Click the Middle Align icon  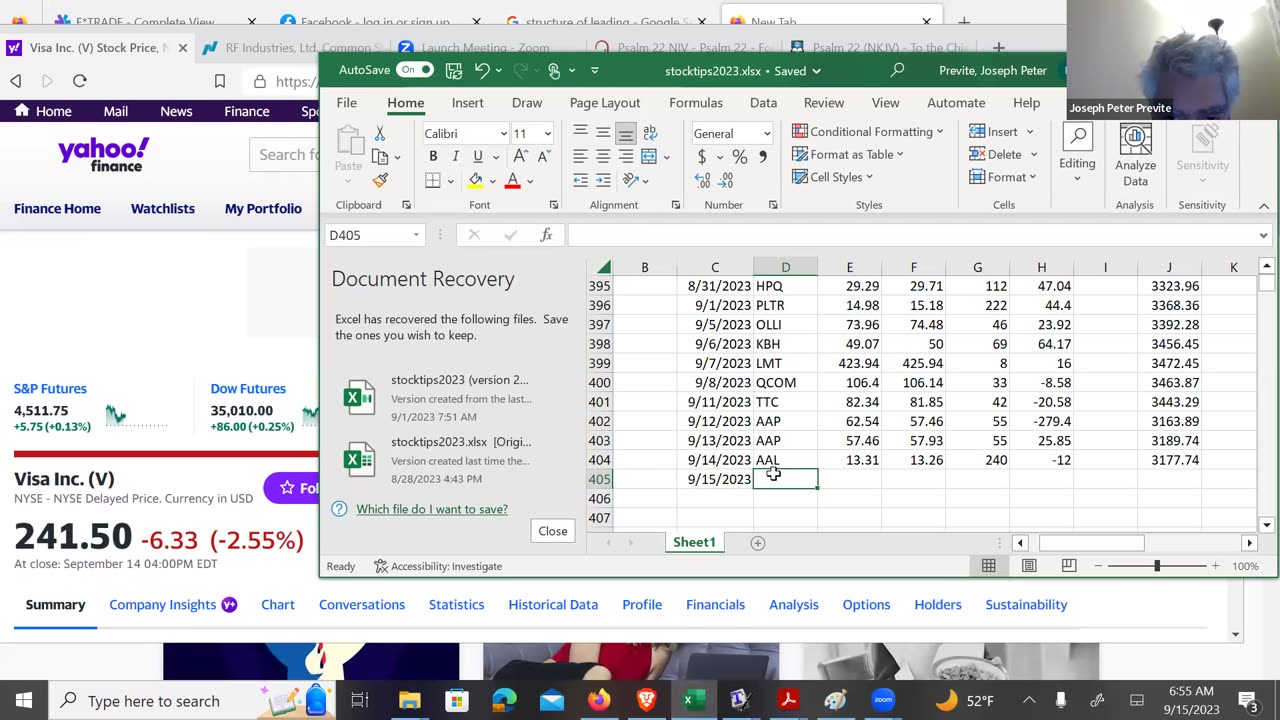603,133
